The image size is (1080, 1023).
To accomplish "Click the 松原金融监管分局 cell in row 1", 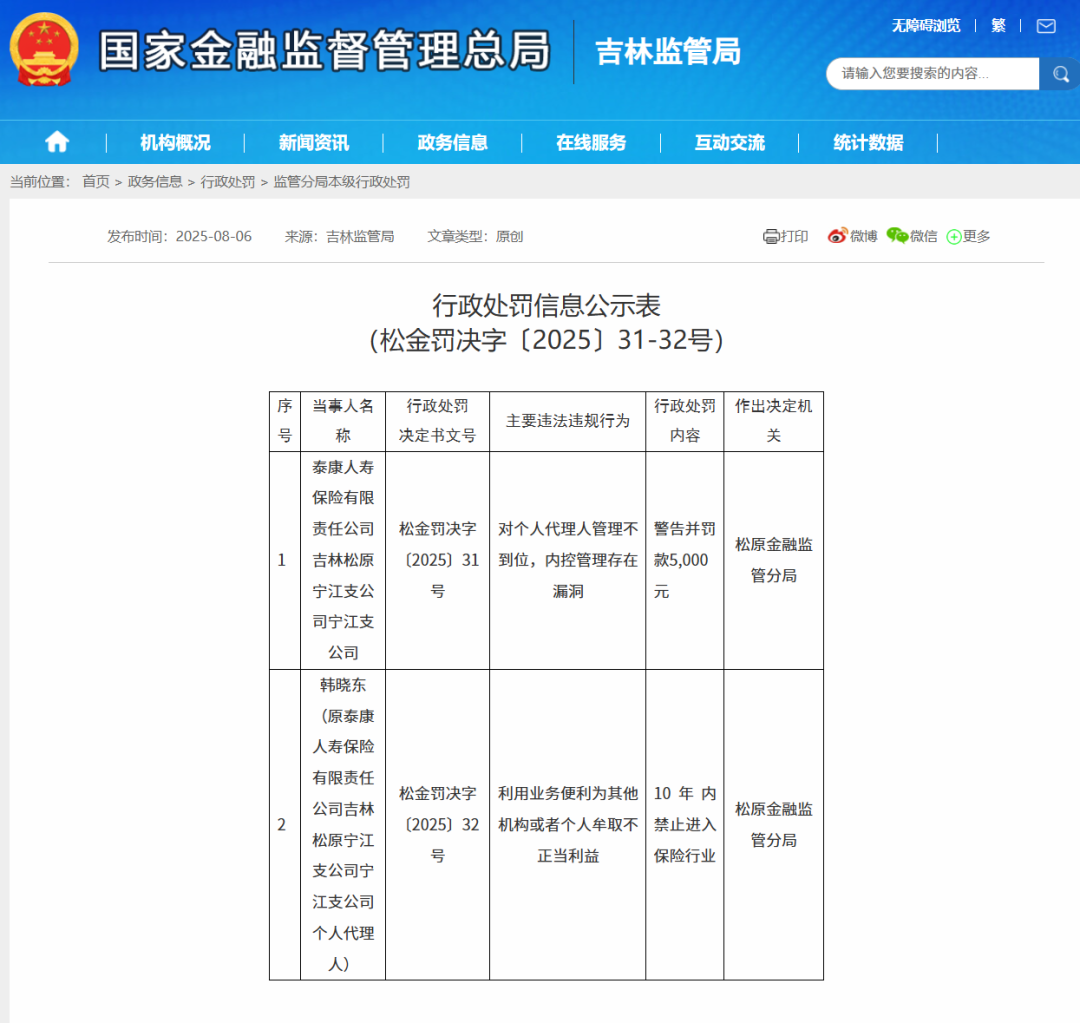I will (773, 560).
